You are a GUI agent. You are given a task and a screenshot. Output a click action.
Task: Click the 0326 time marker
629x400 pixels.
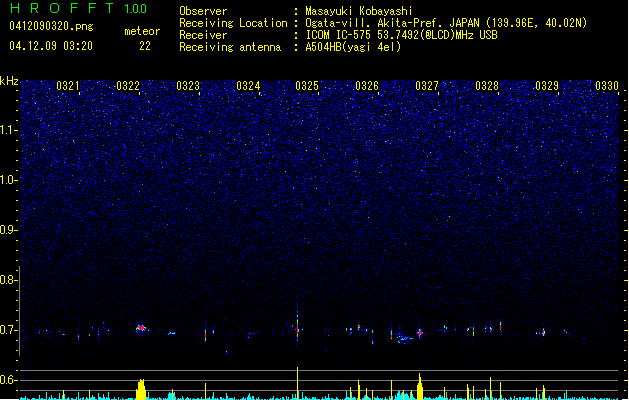click(367, 86)
